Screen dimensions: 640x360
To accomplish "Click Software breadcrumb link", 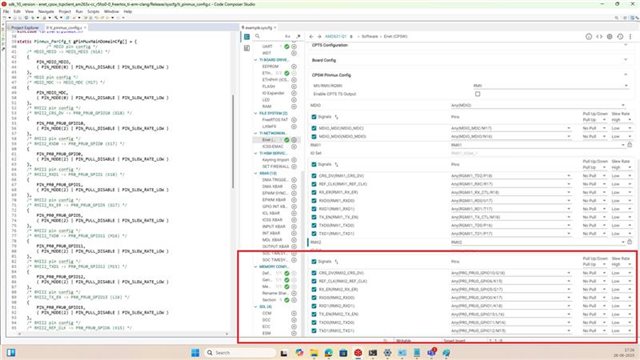I will [x=370, y=36].
